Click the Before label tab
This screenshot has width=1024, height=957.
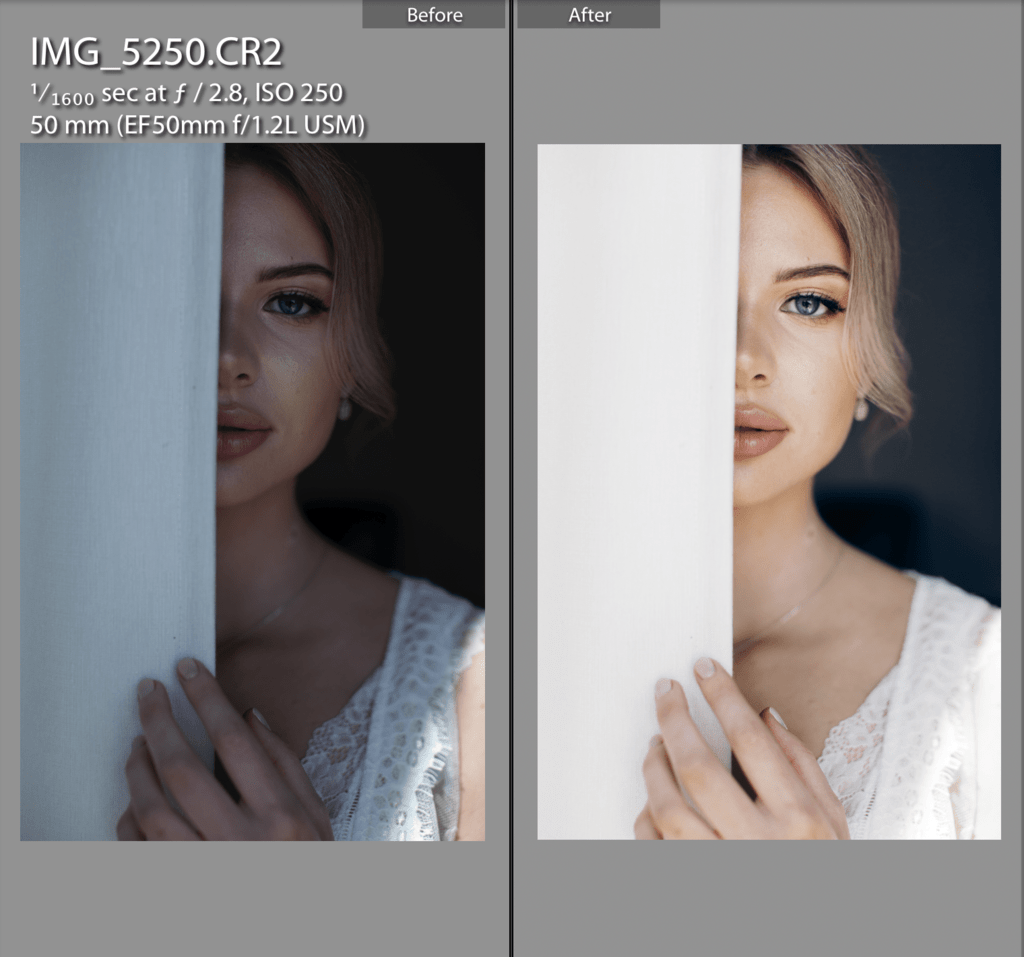click(433, 14)
